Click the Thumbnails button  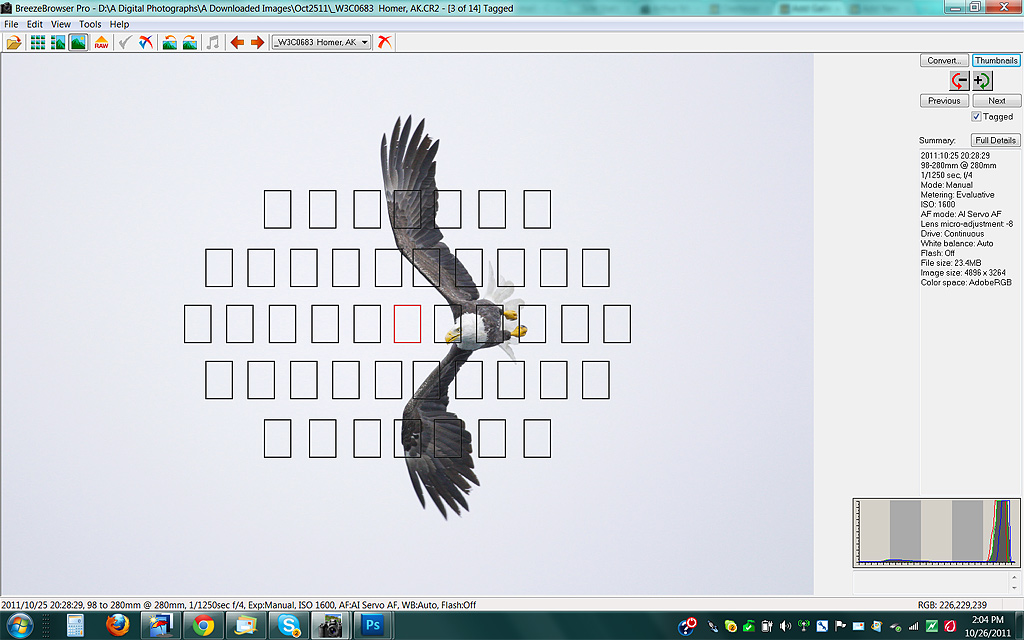997,60
